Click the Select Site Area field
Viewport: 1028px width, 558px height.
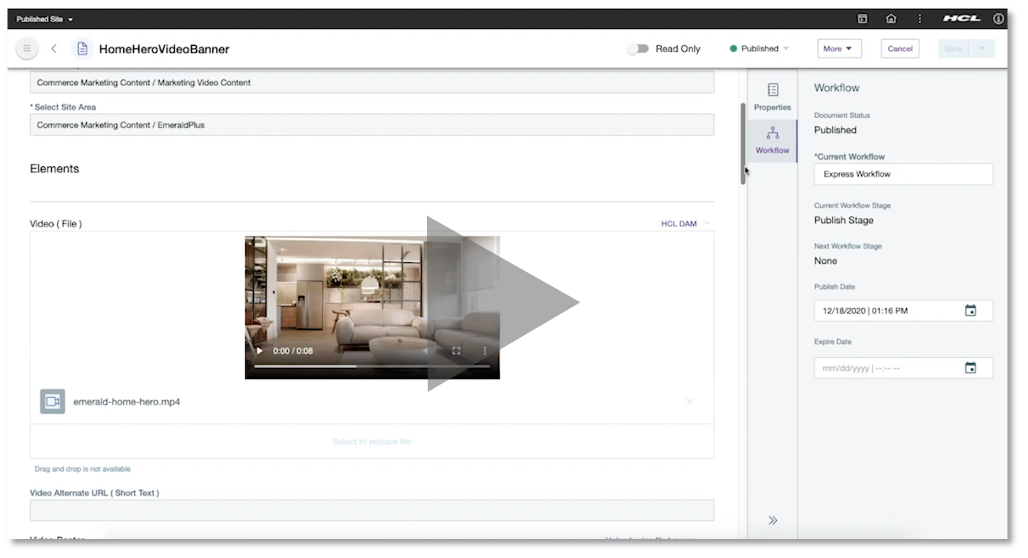[x=372, y=125]
